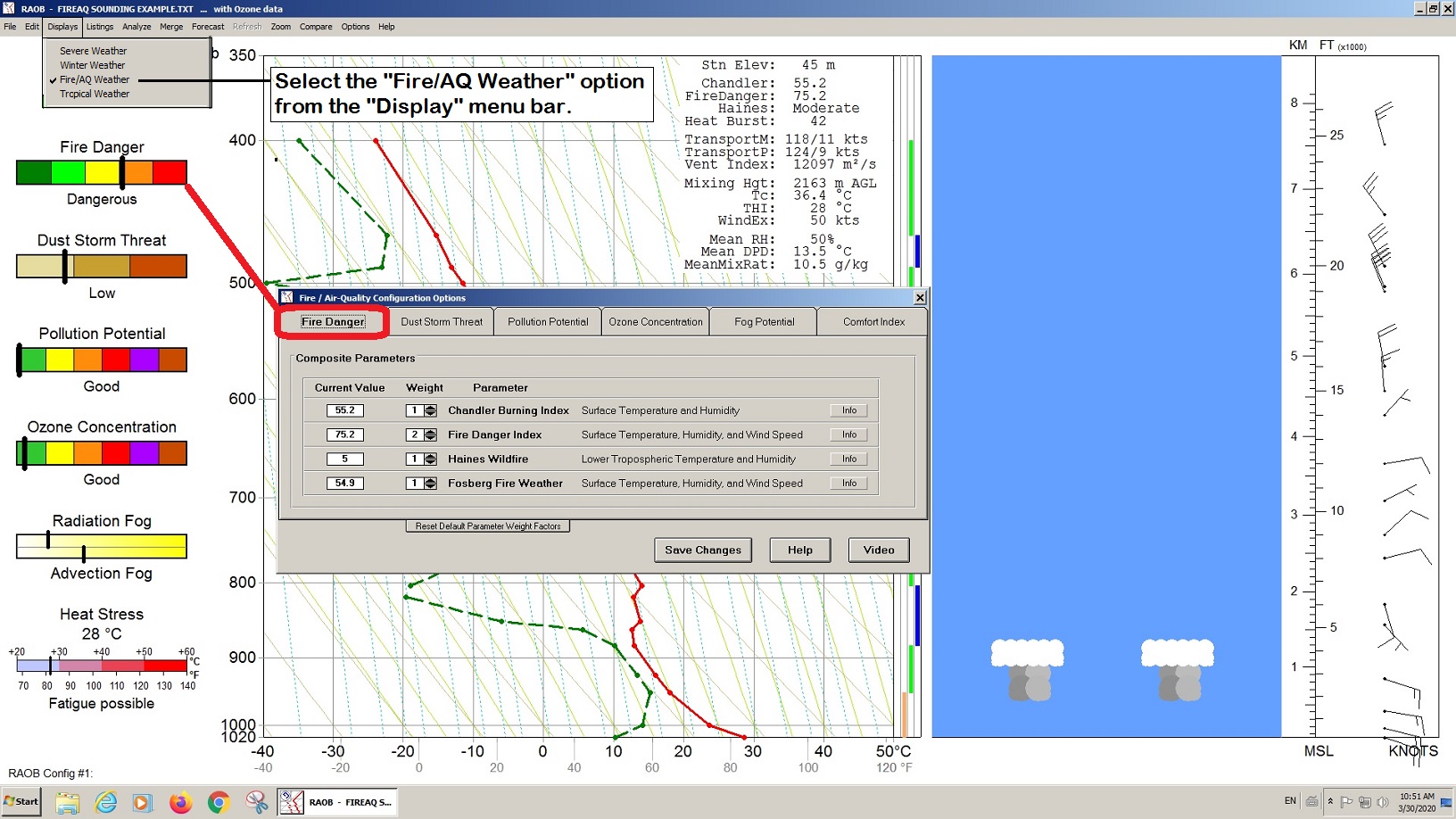Open the Options menu
This screenshot has height=819, width=1456.
355,27
